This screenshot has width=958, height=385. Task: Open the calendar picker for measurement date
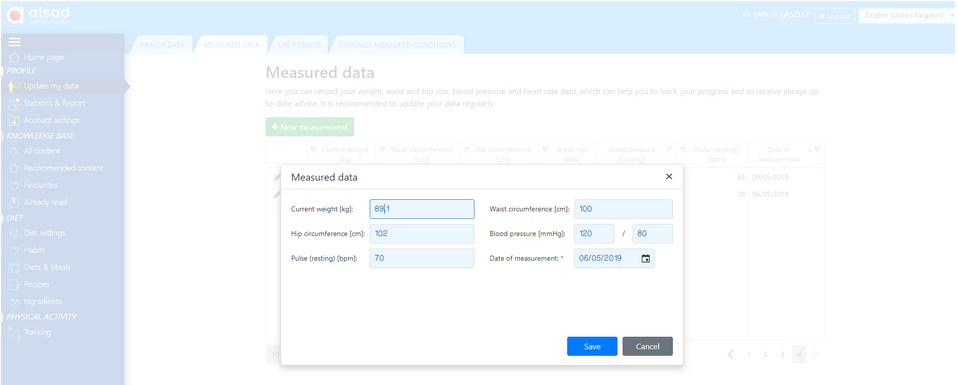point(645,258)
